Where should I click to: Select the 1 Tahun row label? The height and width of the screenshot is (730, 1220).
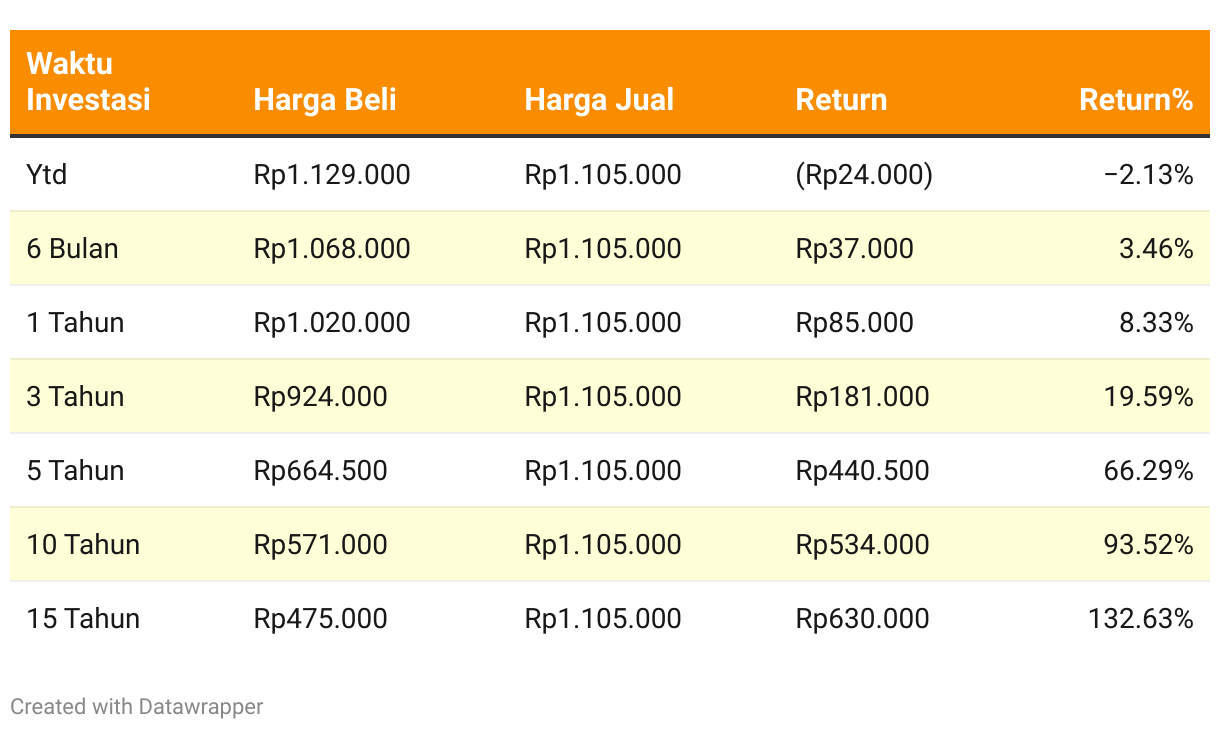75,323
